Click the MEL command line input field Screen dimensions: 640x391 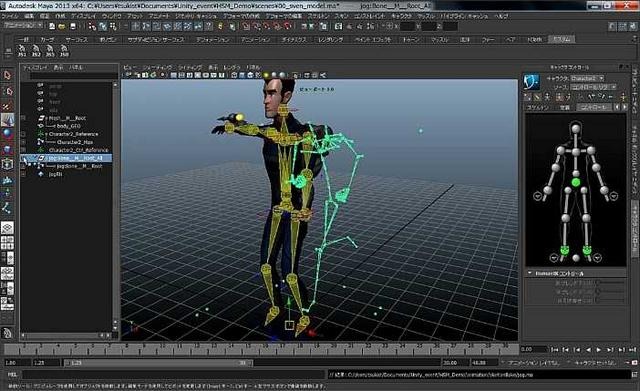tap(173, 374)
